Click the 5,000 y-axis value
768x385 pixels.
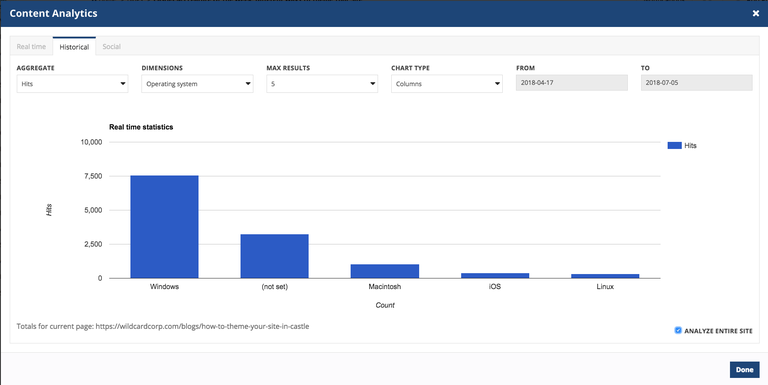[92, 210]
